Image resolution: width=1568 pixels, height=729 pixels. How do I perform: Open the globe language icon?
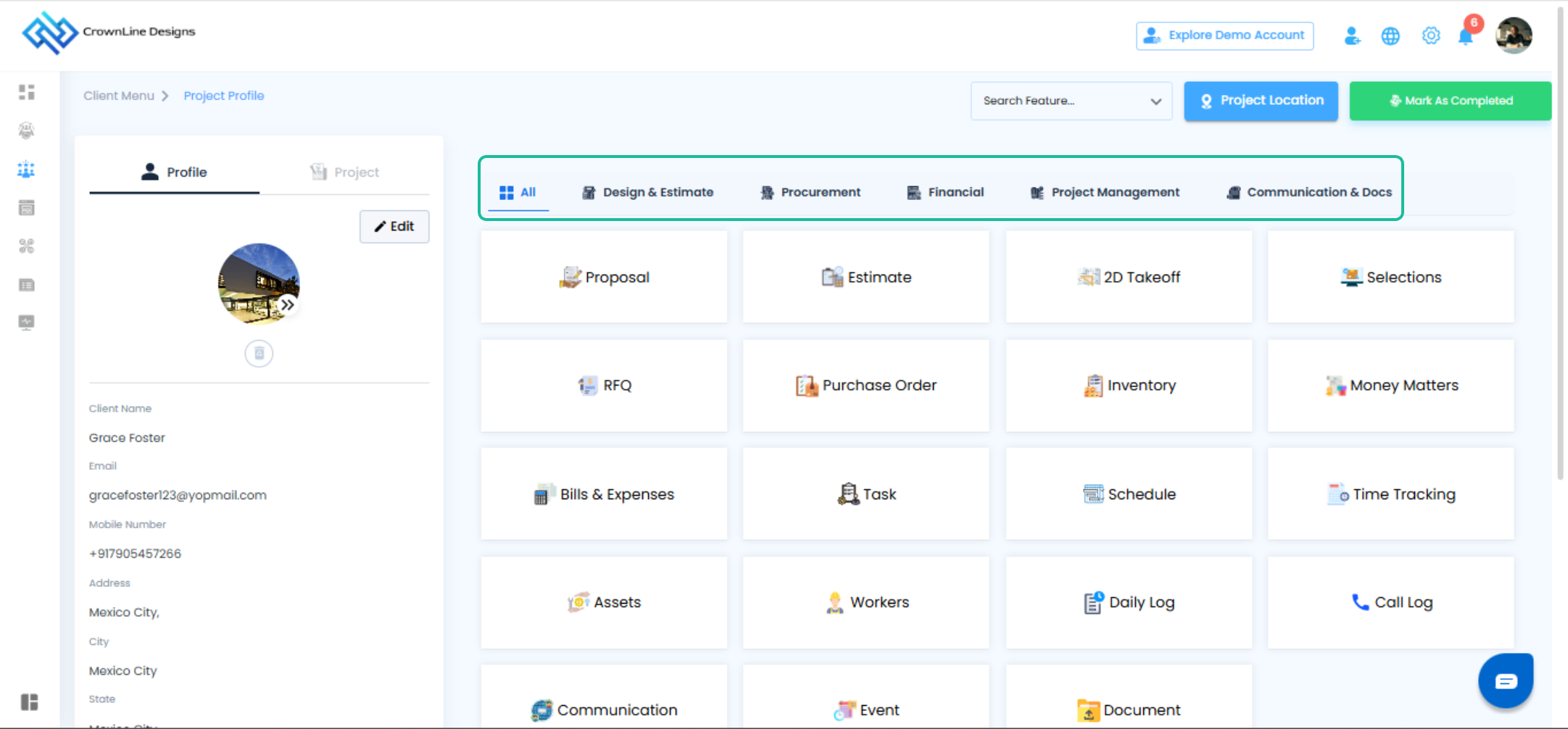click(x=1390, y=36)
